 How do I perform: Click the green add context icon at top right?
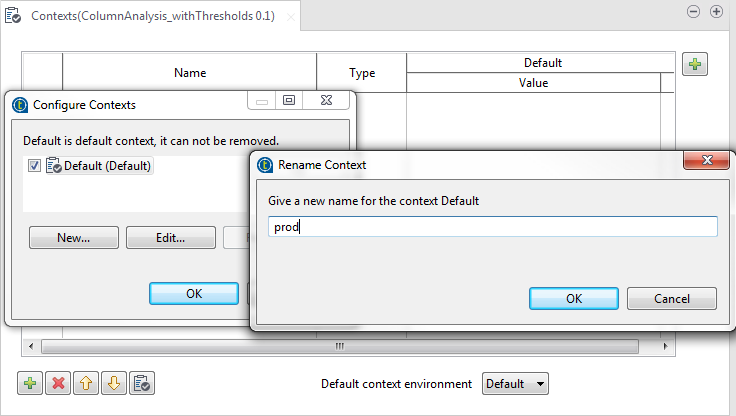[x=695, y=65]
